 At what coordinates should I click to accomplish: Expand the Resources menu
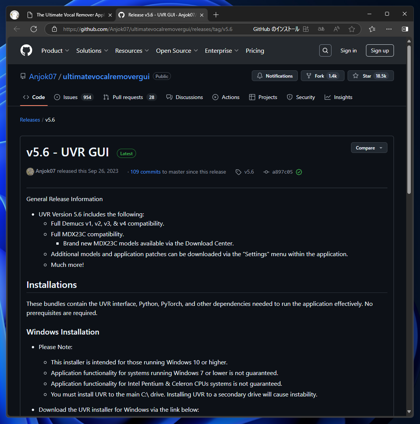click(132, 51)
